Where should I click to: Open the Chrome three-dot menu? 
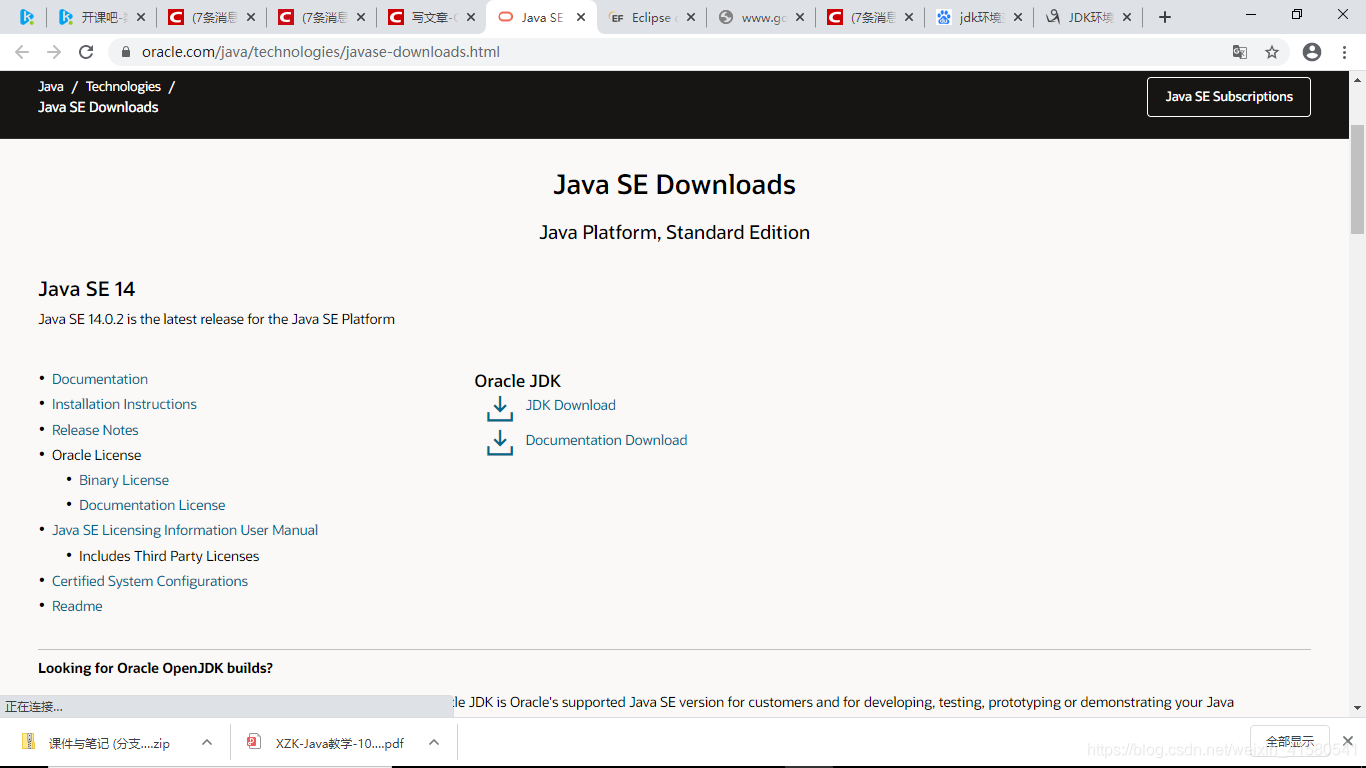pyautogui.click(x=1345, y=52)
